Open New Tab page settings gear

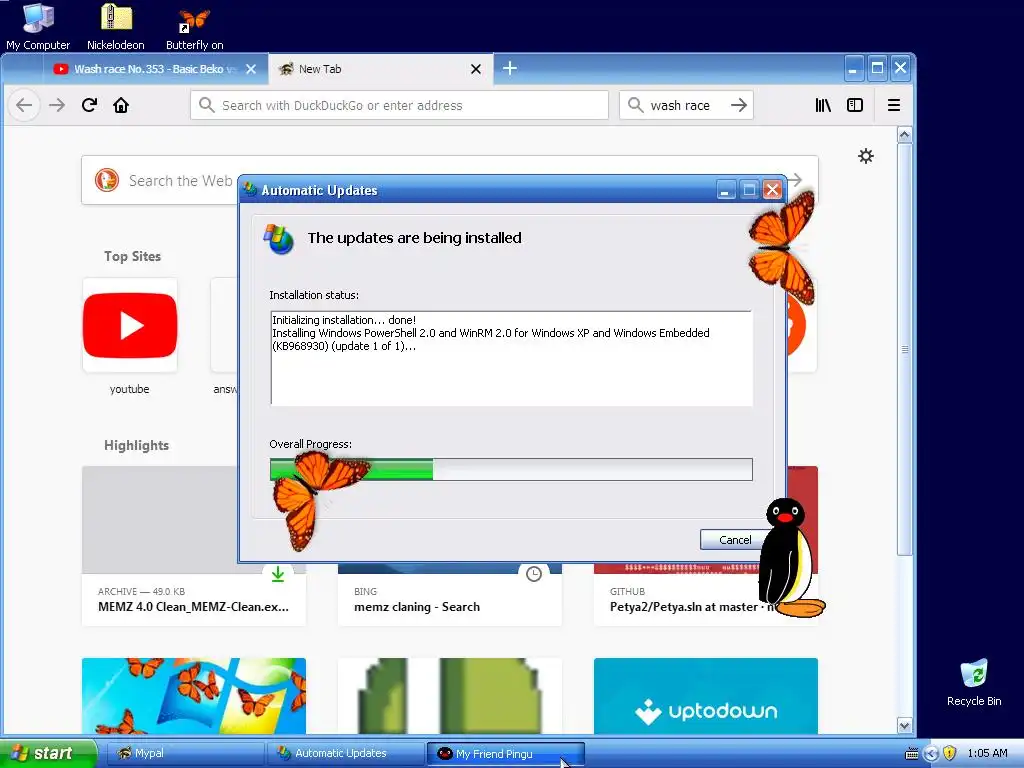point(866,156)
